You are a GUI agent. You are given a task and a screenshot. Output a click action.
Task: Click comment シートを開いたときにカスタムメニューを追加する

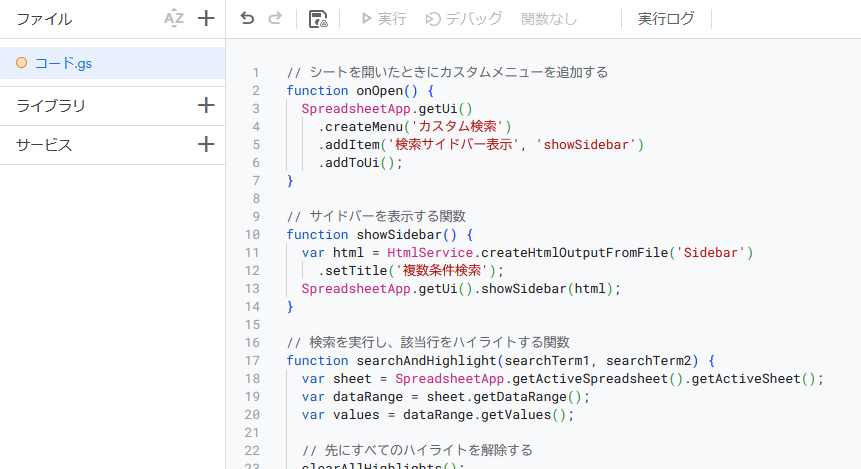(x=448, y=72)
